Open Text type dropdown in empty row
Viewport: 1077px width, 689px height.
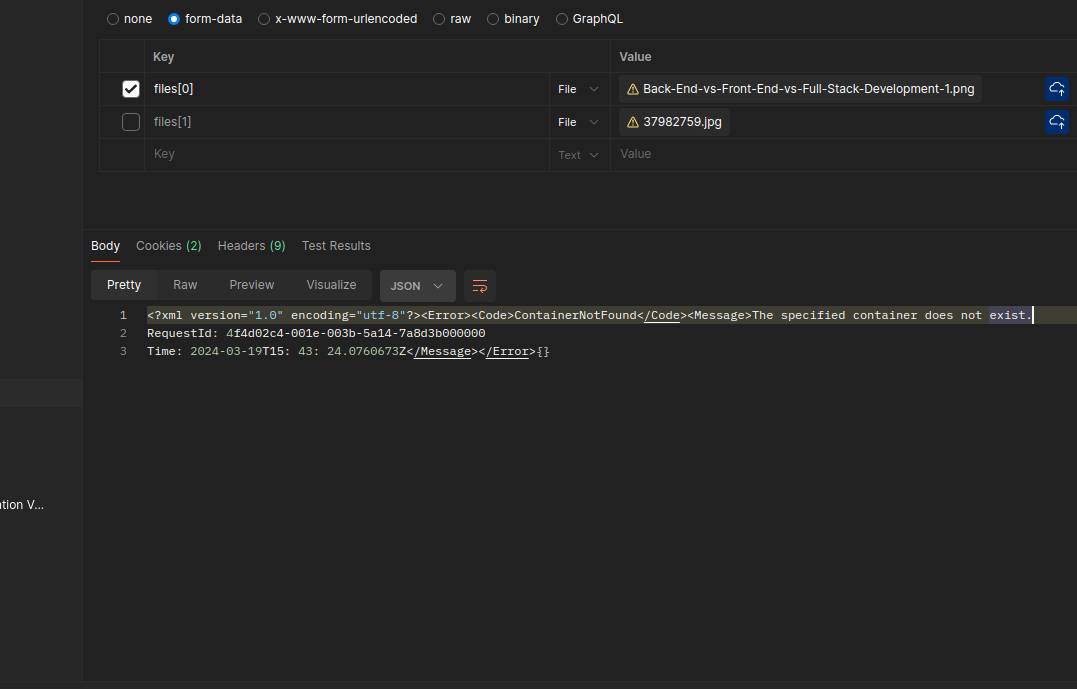point(579,155)
